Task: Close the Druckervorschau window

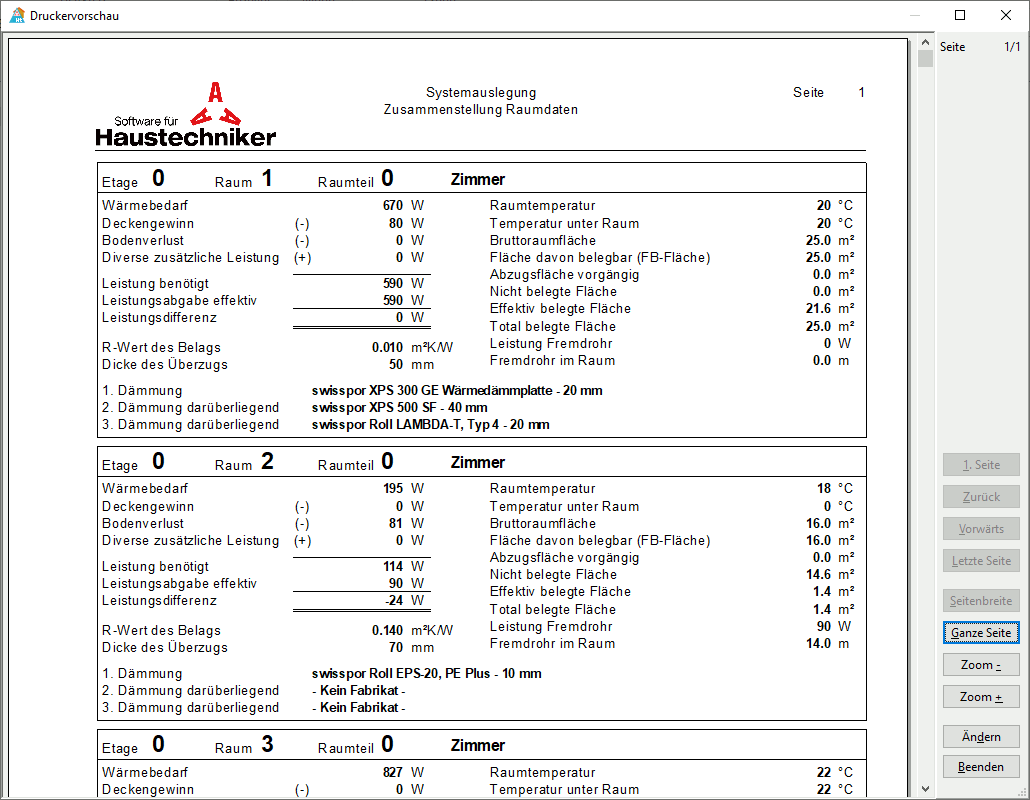Action: pos(1006,15)
